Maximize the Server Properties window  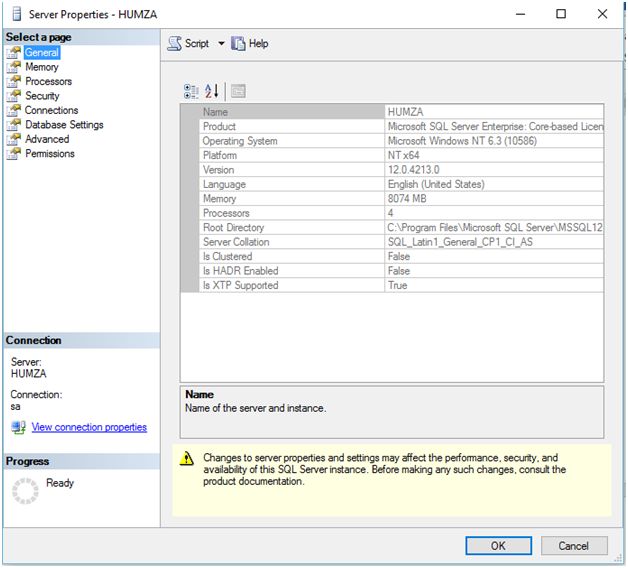[561, 14]
